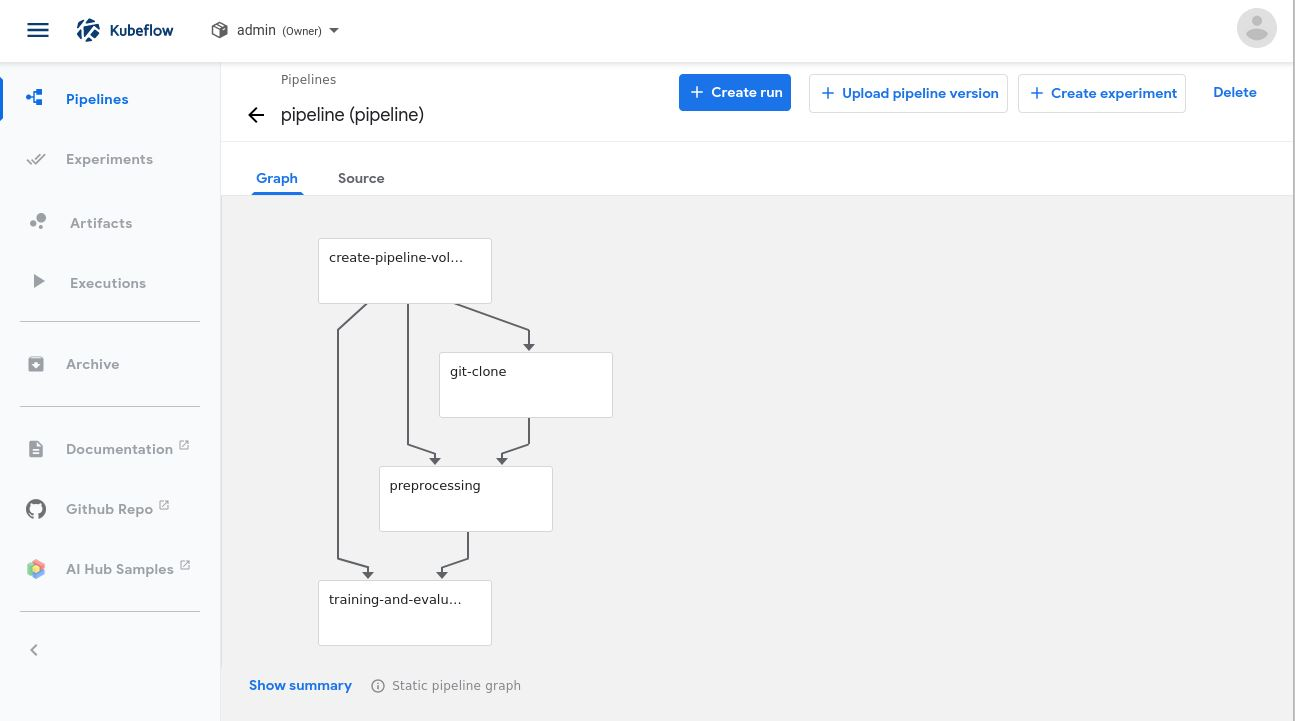Click the Artifacts sidebar icon

tap(38, 222)
